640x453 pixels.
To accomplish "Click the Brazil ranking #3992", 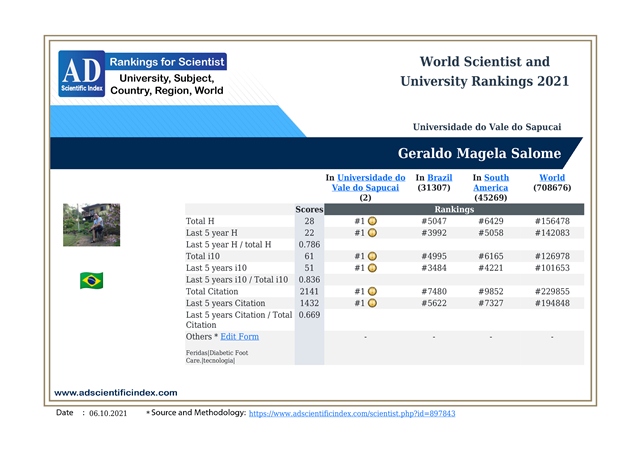I will (434, 233).
